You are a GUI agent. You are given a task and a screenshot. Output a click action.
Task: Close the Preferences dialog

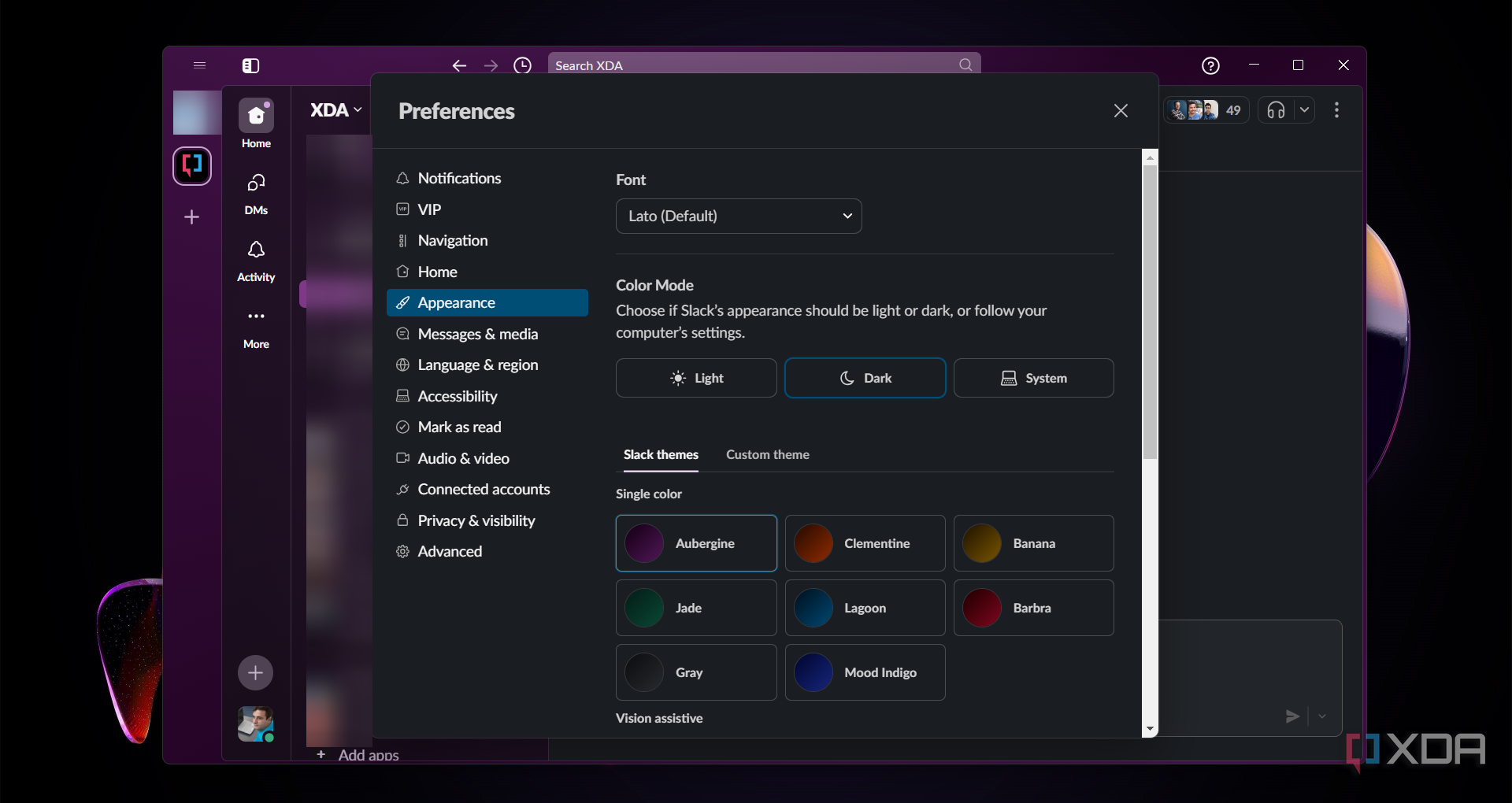click(x=1121, y=111)
